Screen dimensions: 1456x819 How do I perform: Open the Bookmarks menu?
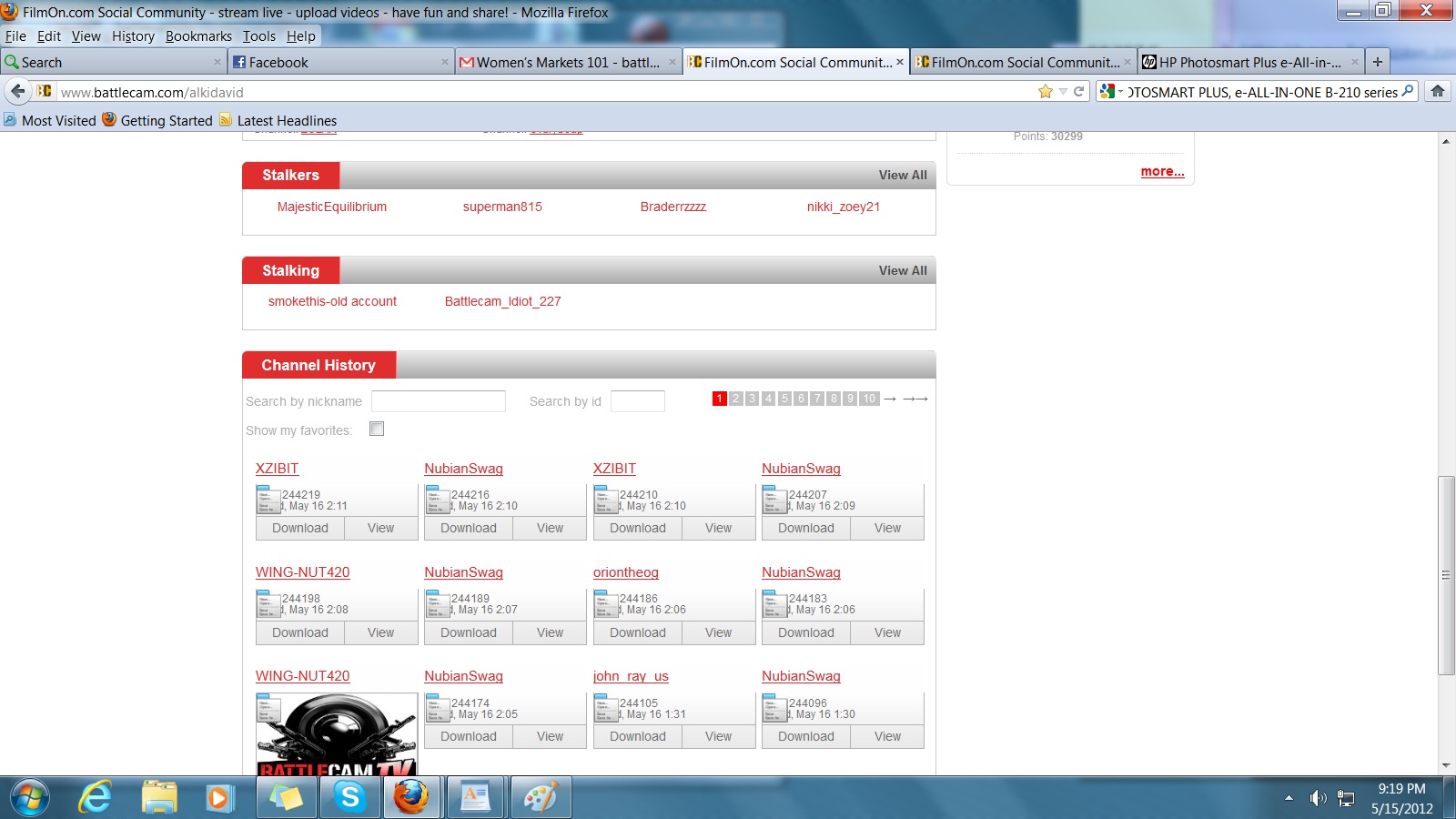[x=198, y=36]
